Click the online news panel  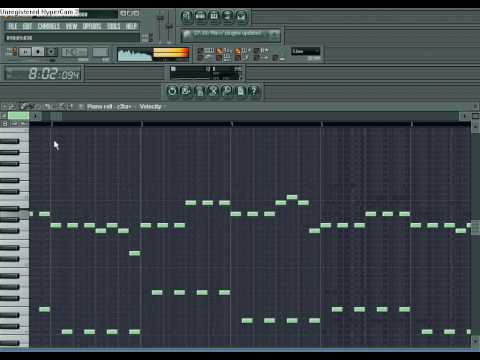coord(231,35)
